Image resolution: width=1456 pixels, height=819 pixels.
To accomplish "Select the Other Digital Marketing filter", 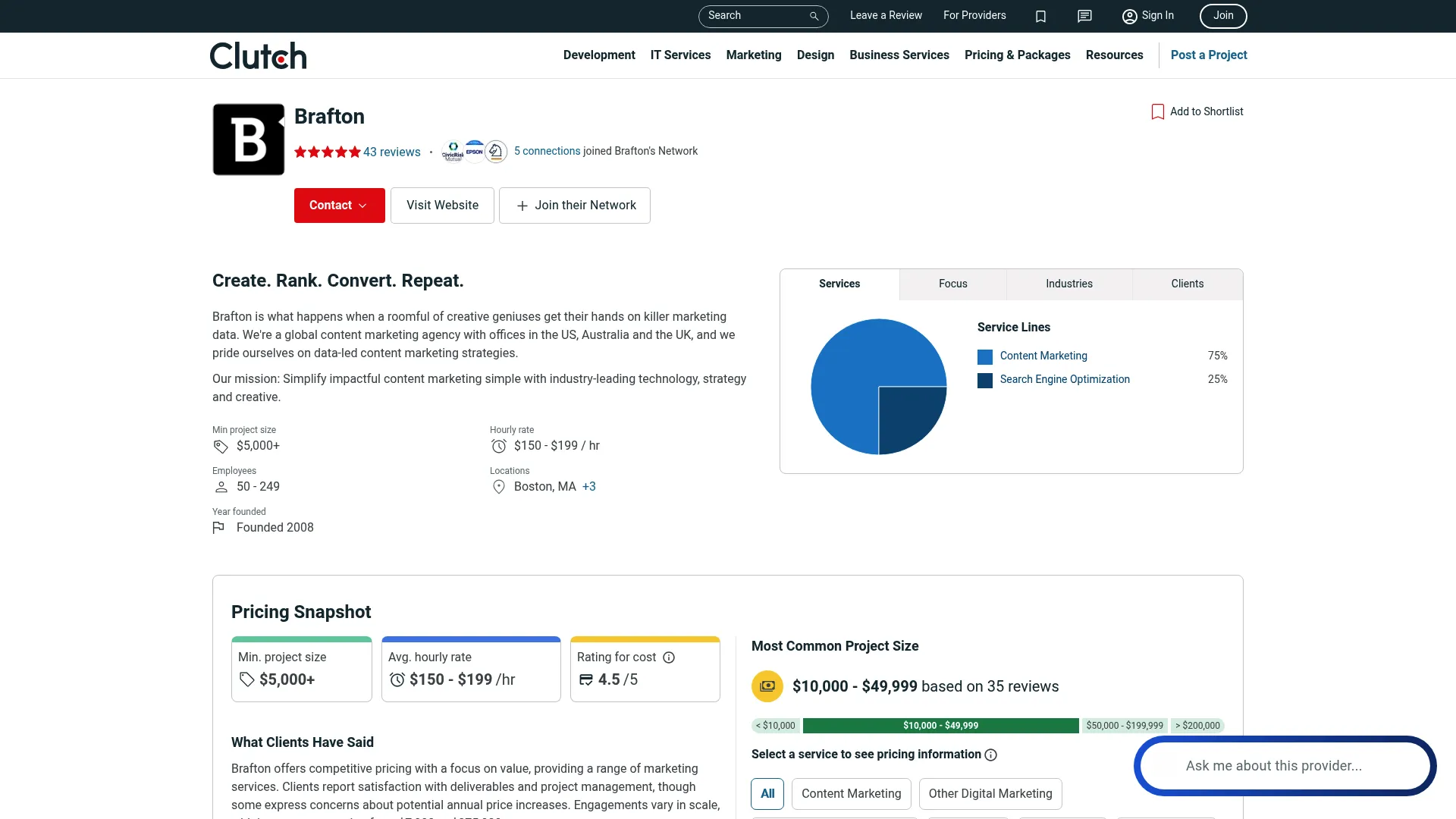I will pos(990,794).
